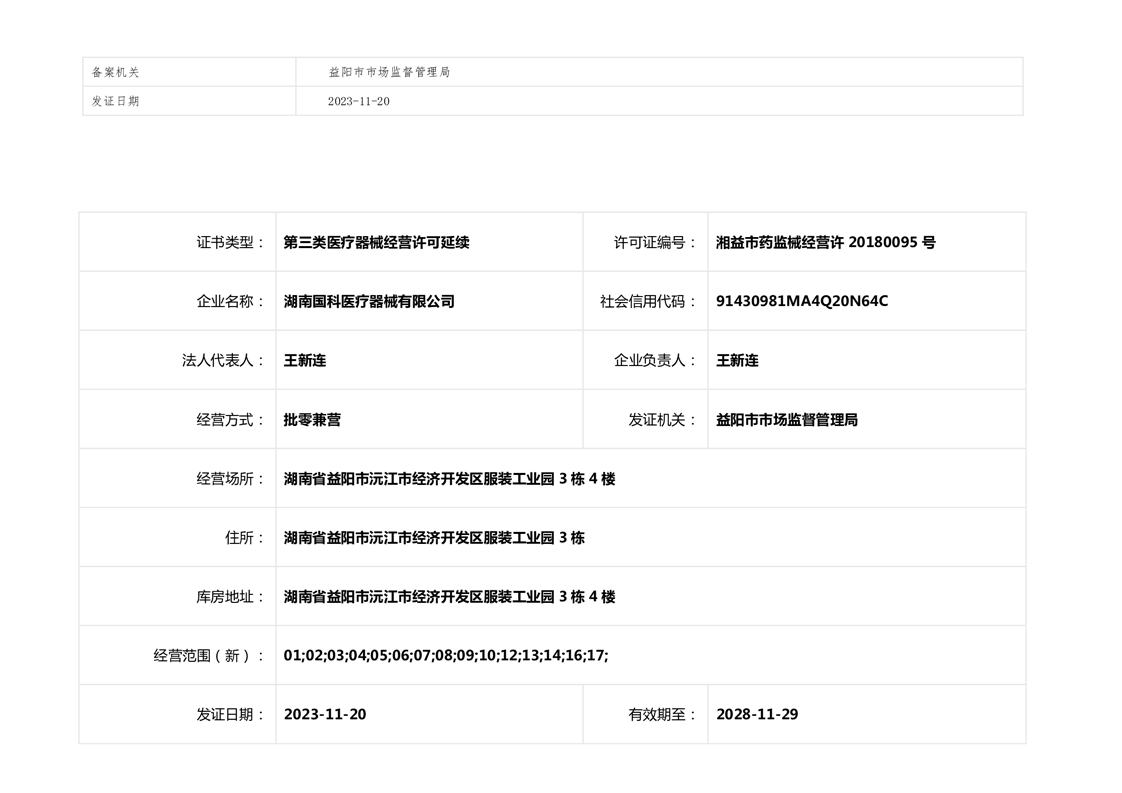Click company name 湖南国科医疗器械有限公司
The image size is (1122, 793).
369,301
